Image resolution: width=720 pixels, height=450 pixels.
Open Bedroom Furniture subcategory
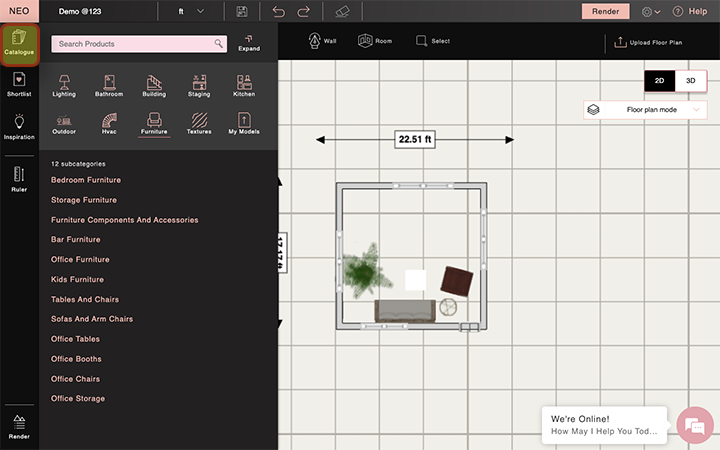[x=86, y=180]
